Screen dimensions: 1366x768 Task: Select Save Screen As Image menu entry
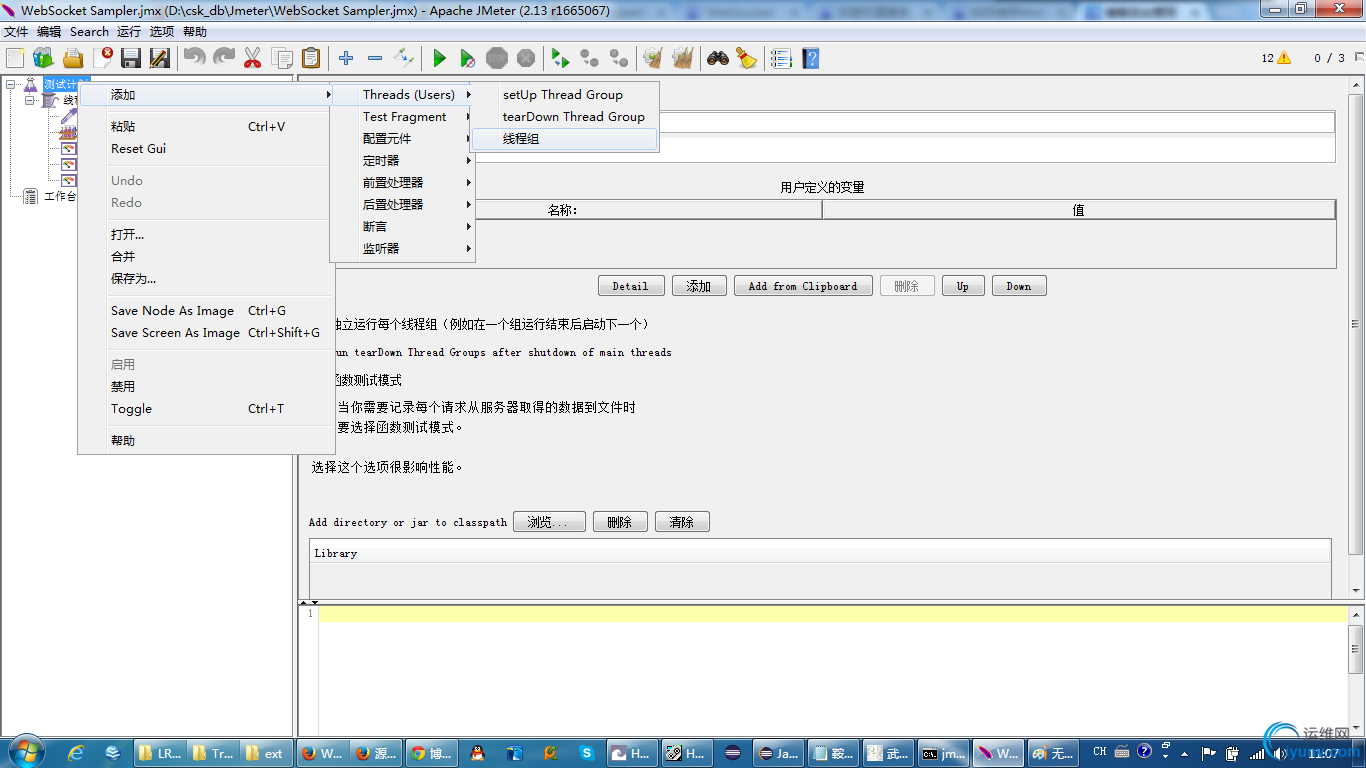[206, 333]
